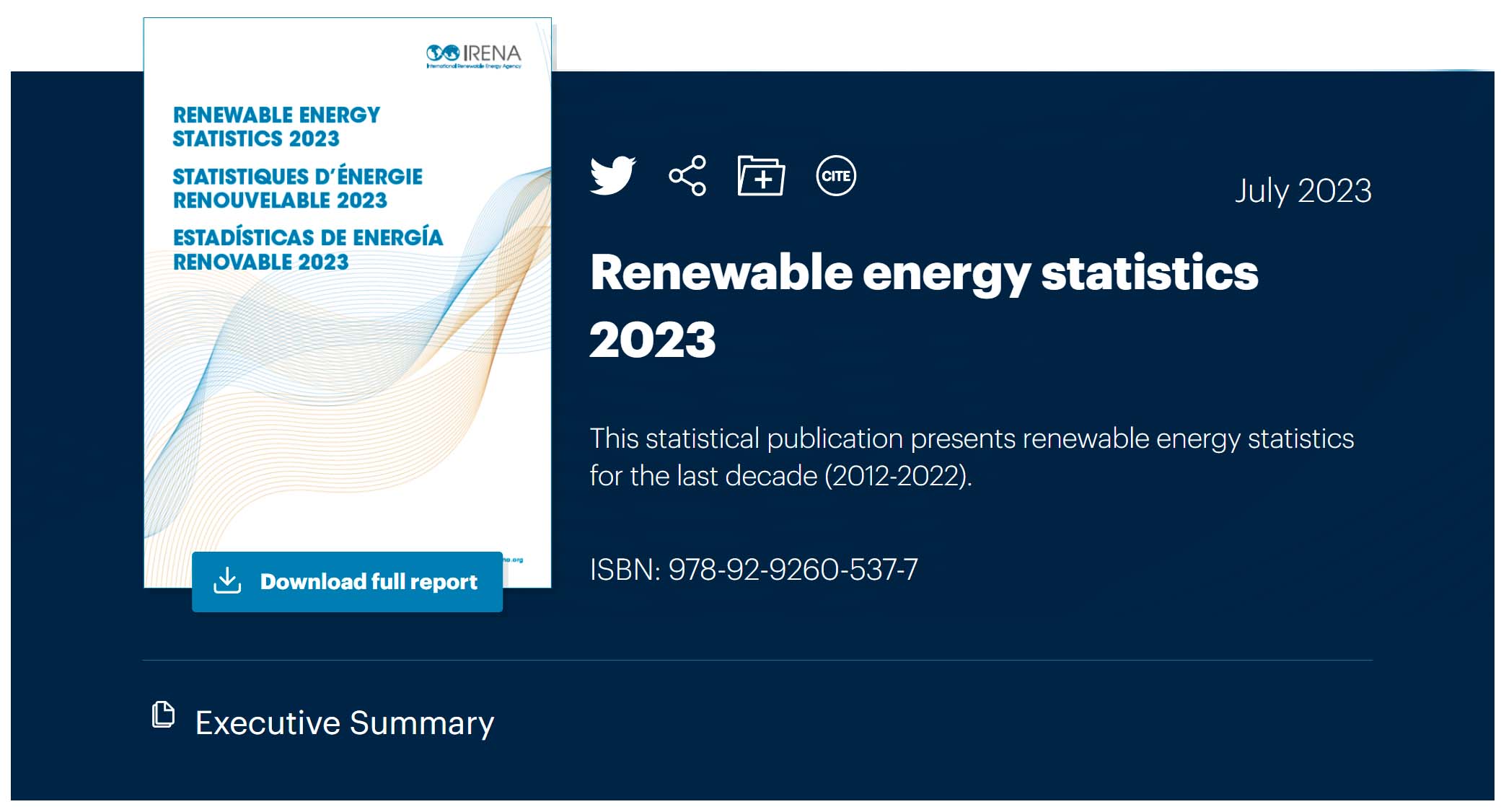Screen dimensions: 1501x812
Task: Share the report on Twitter
Action: [612, 175]
